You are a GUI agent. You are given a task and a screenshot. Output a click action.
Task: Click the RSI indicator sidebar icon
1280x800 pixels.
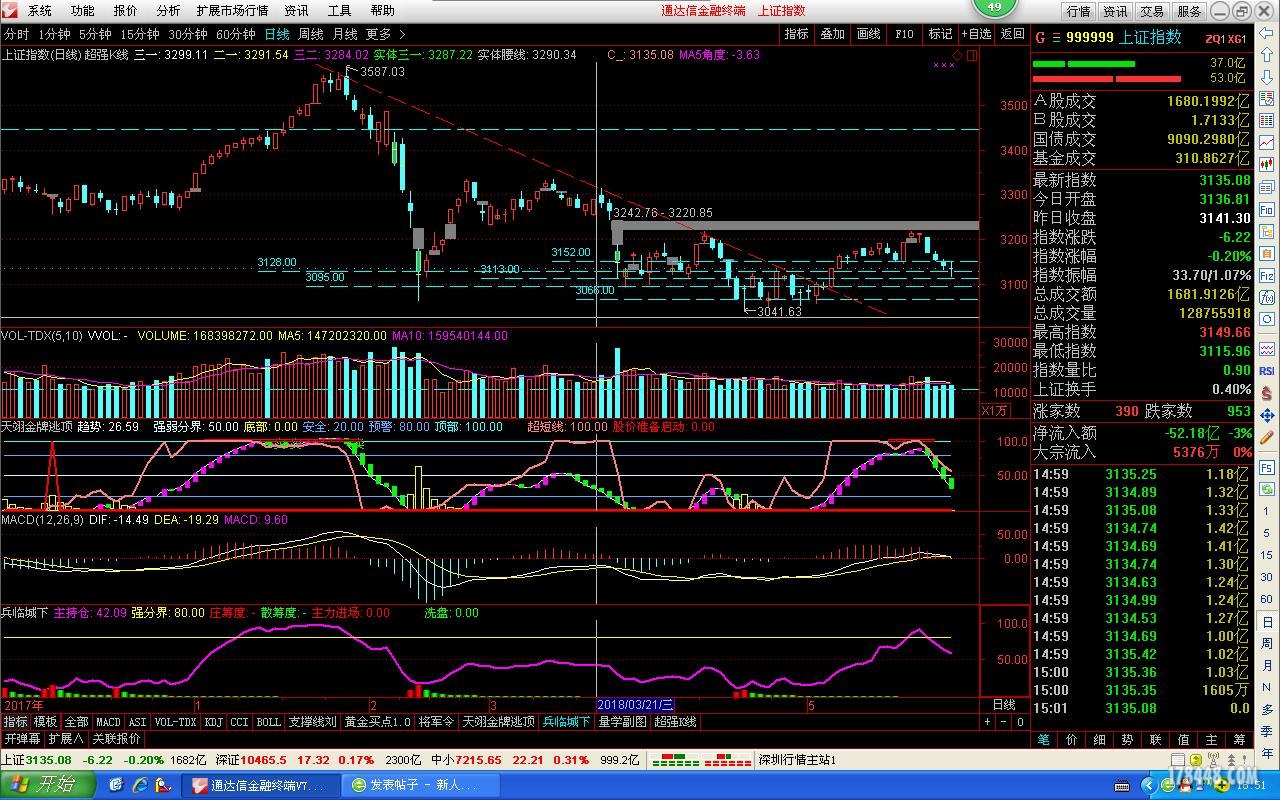1267,371
